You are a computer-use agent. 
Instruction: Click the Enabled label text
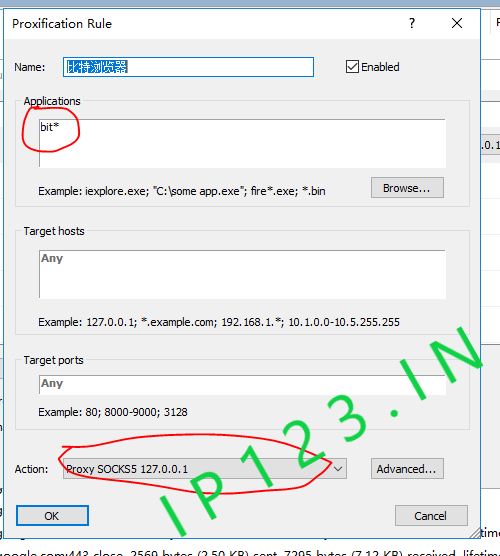pos(380,67)
